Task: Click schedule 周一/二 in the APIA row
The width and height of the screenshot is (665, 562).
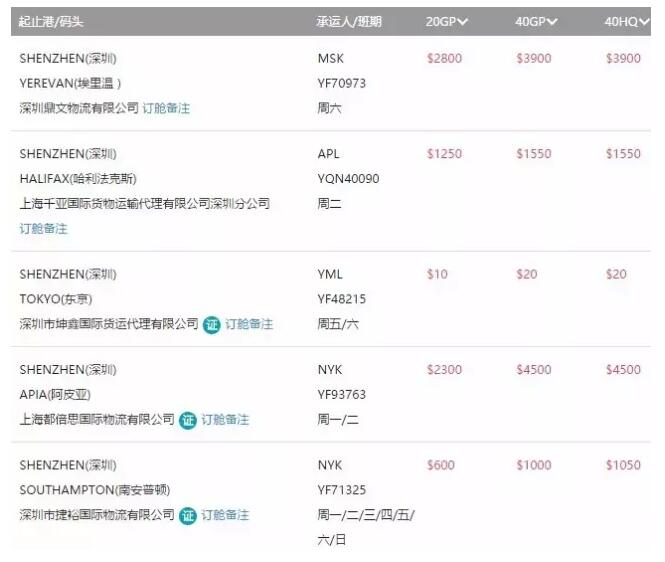Action: (x=338, y=420)
